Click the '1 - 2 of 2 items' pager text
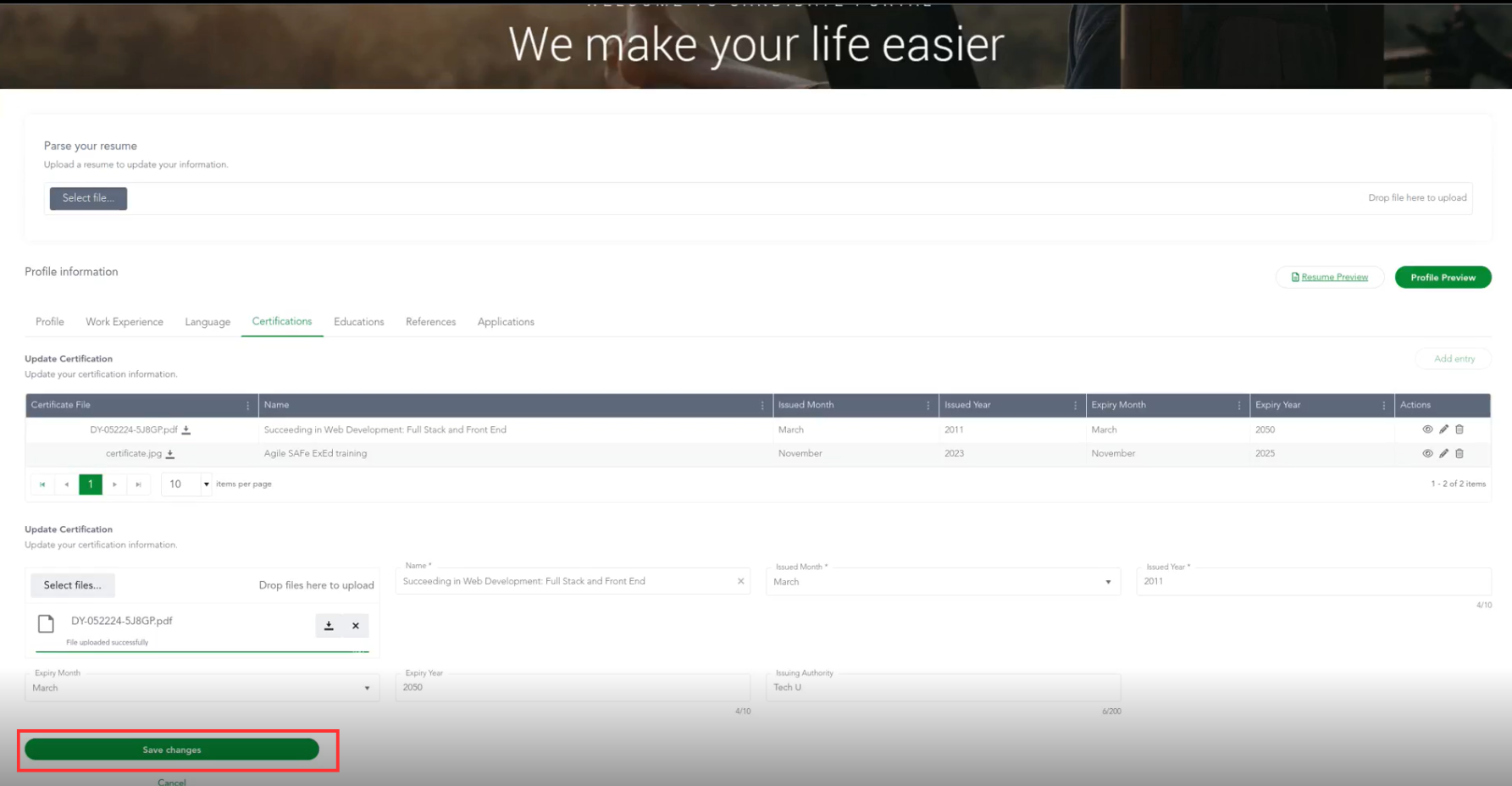The height and width of the screenshot is (786, 1512). (x=1458, y=484)
